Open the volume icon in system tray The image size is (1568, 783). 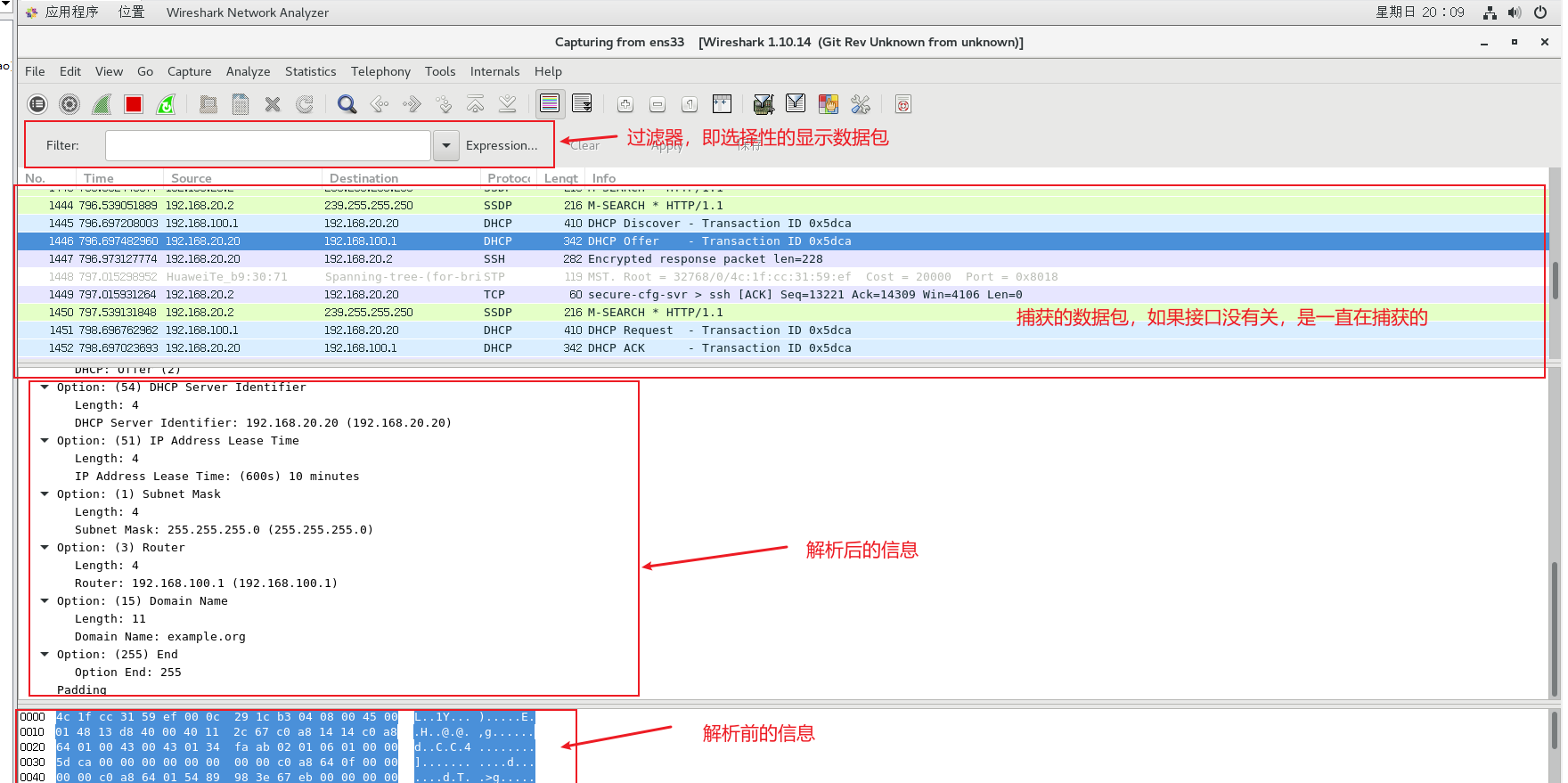tap(1515, 12)
